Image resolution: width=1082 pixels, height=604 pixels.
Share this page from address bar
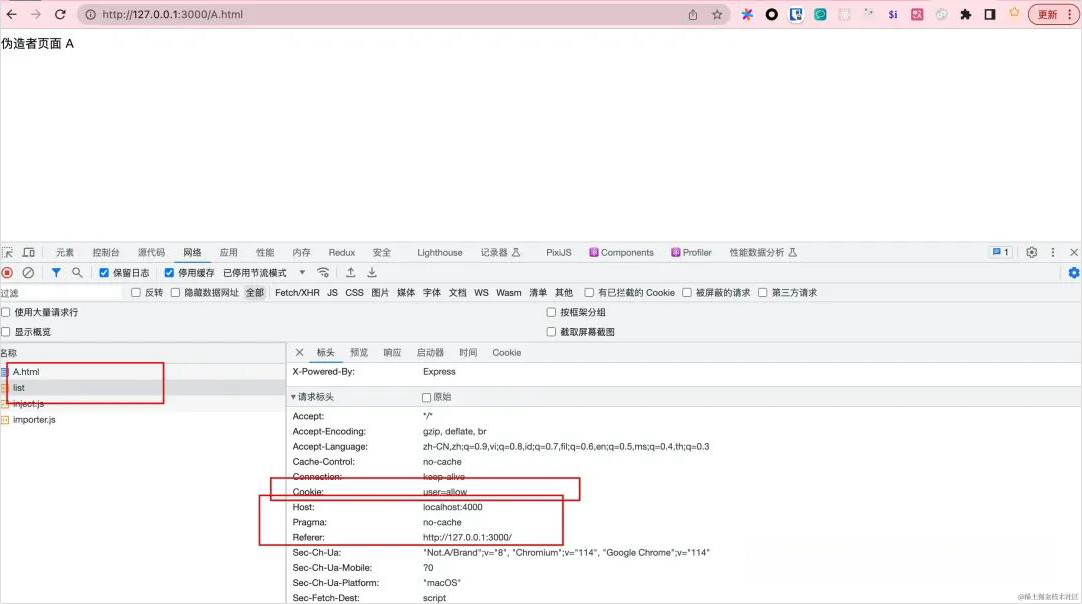[x=693, y=14]
